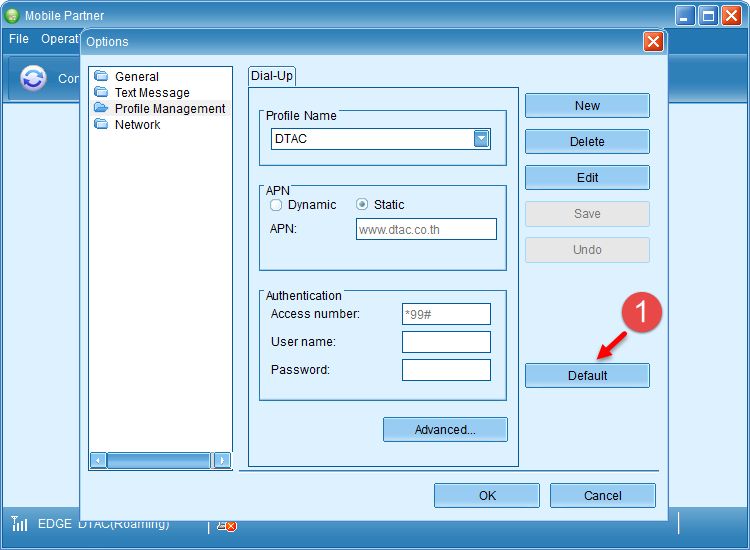Open the Profile Name dropdown arrow
Image resolution: width=750 pixels, height=550 pixels.
[481, 139]
